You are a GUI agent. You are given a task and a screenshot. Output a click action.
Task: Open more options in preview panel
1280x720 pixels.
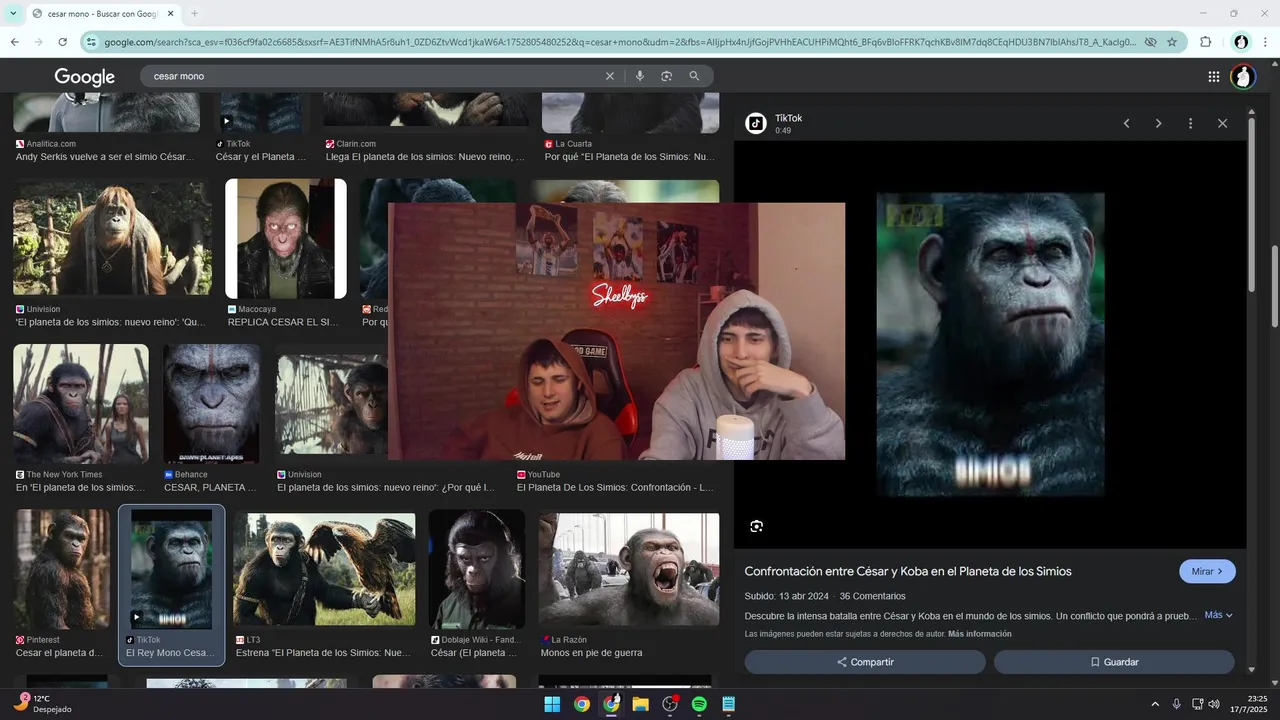(1190, 123)
